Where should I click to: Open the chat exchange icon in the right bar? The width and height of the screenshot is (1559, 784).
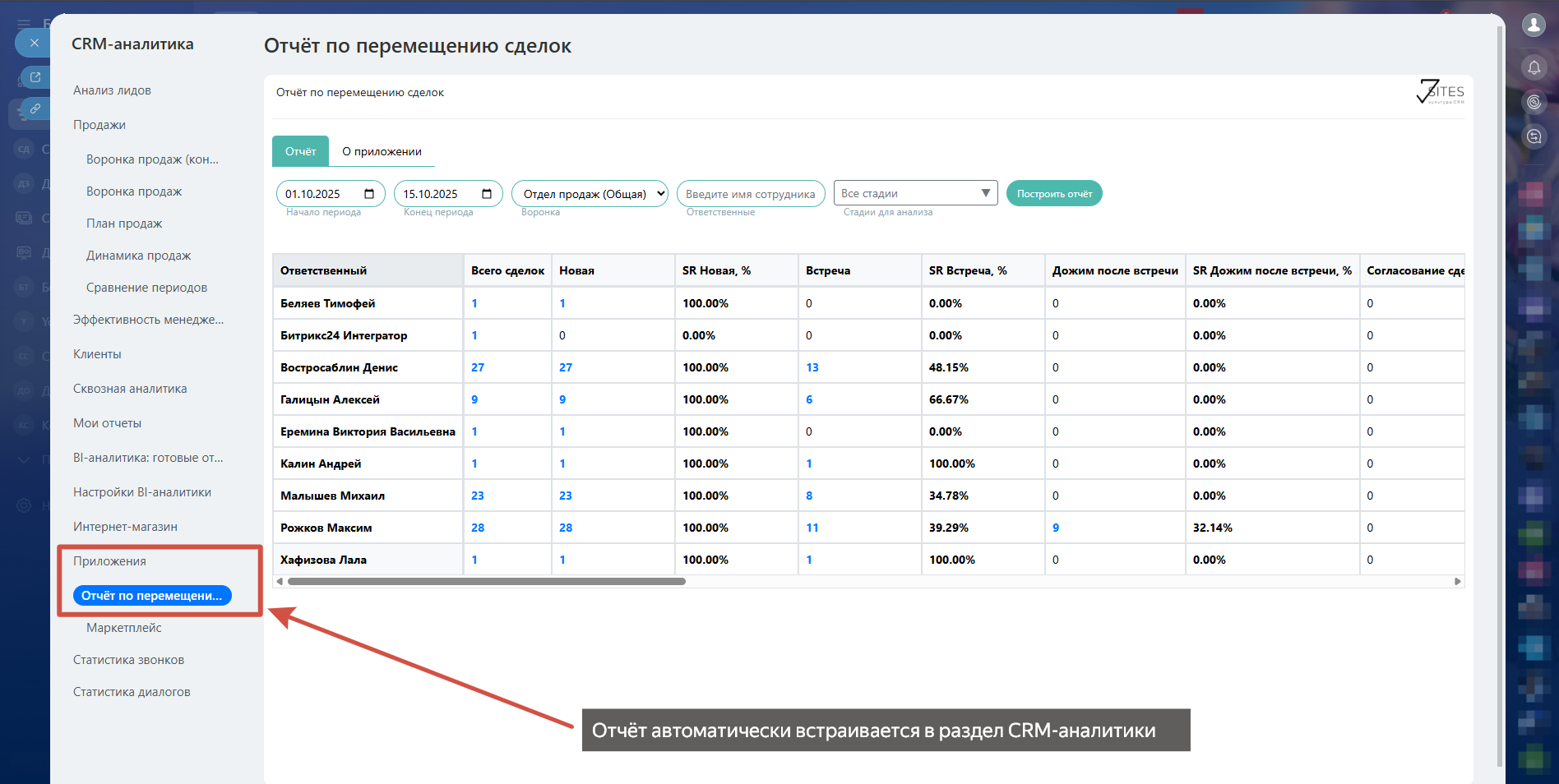[1534, 136]
